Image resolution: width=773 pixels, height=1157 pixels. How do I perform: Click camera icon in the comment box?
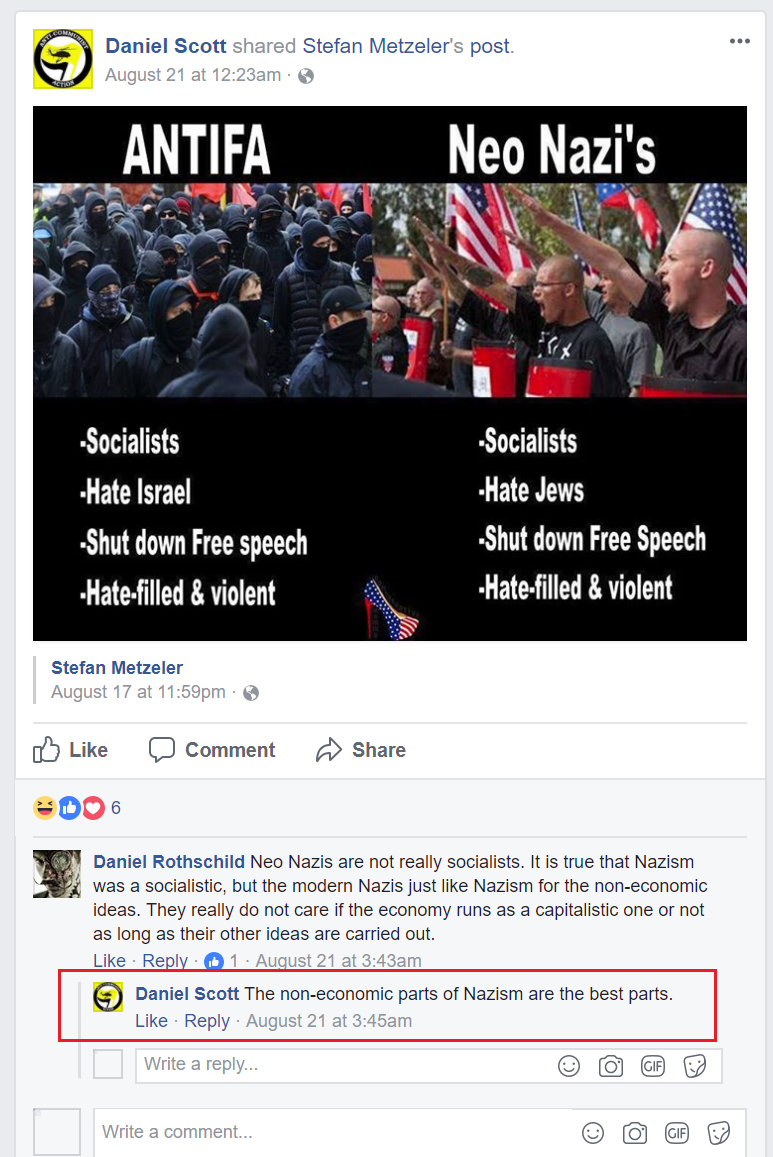635,1133
